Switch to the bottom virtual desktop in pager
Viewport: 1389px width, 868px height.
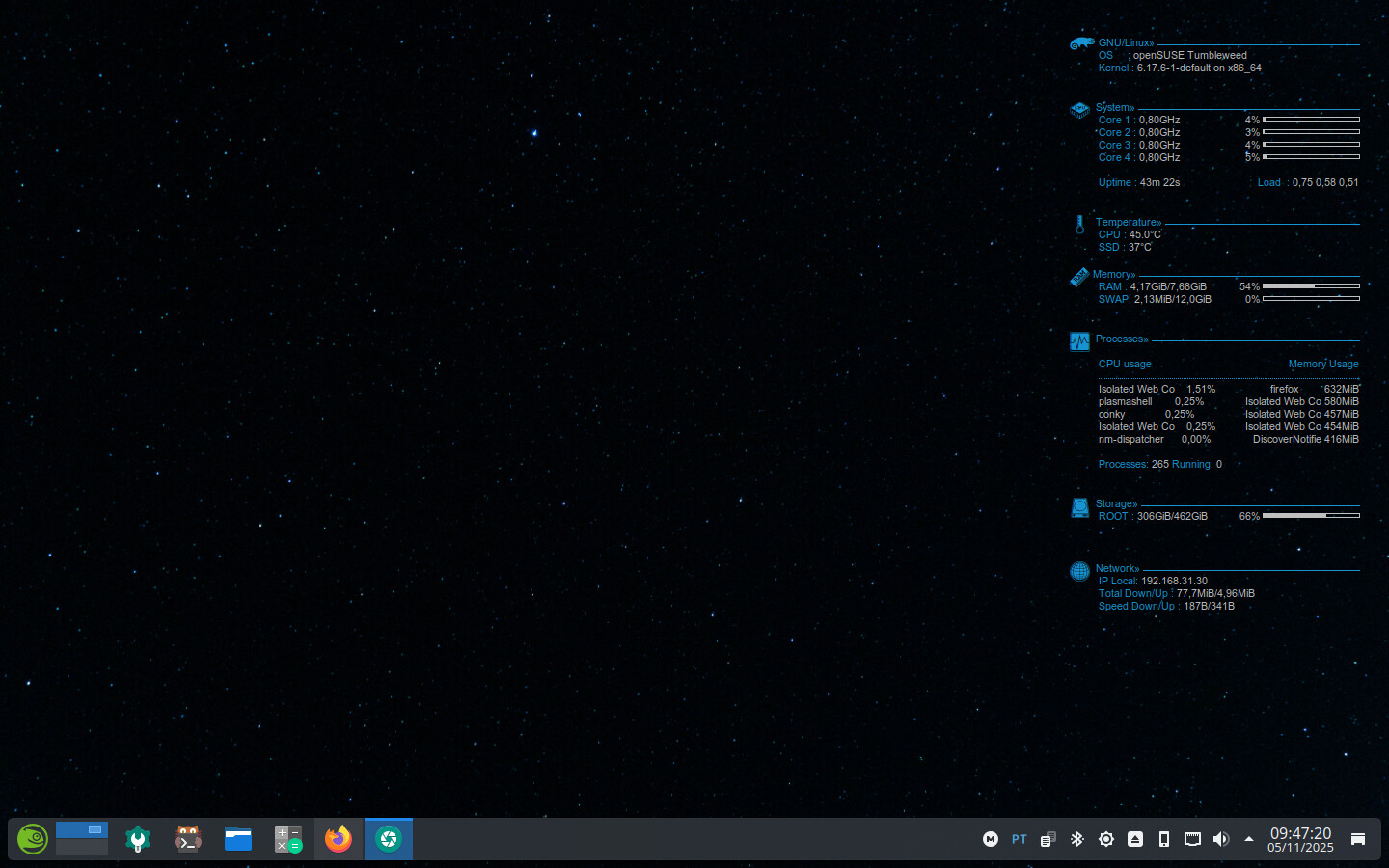[82, 849]
